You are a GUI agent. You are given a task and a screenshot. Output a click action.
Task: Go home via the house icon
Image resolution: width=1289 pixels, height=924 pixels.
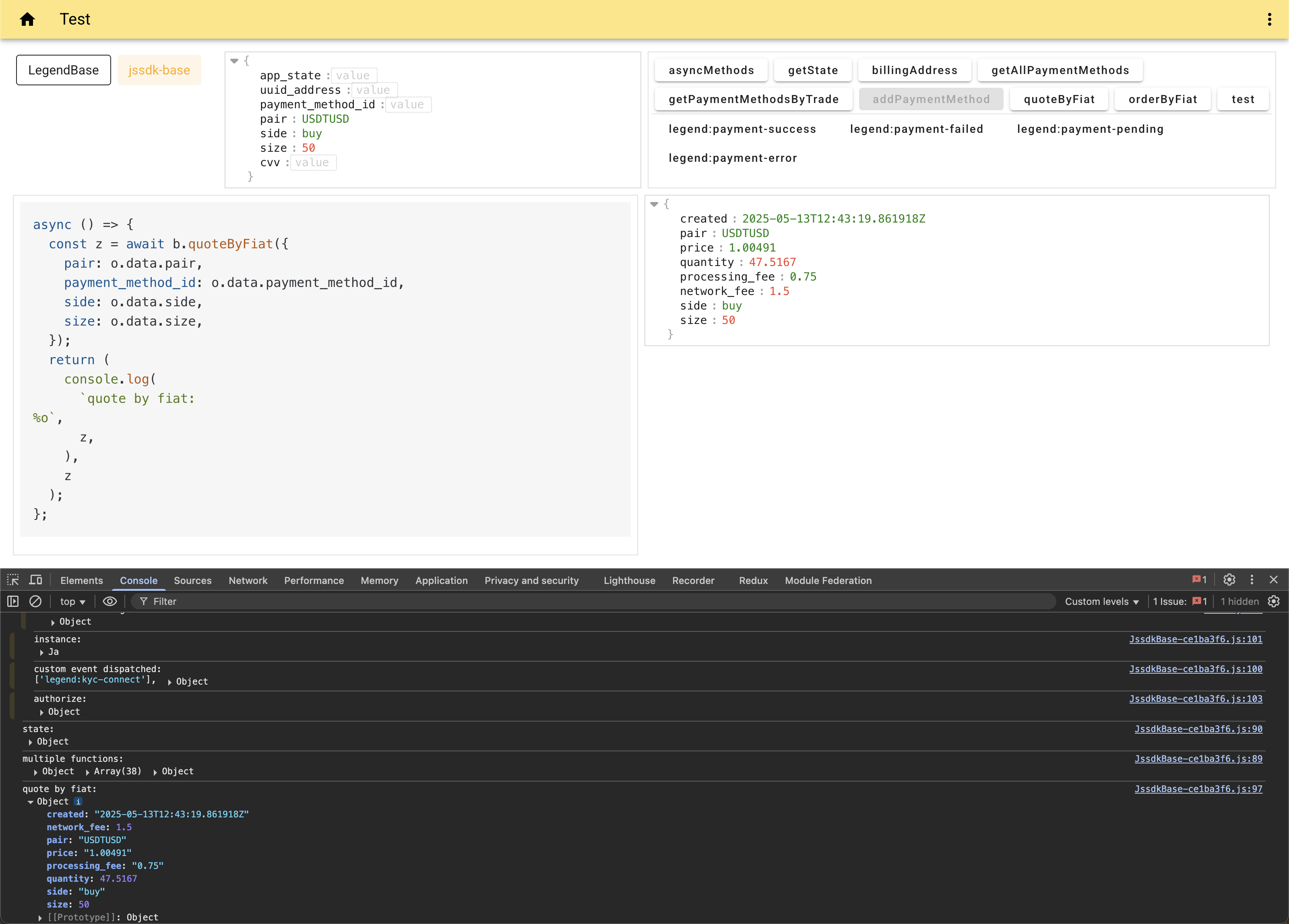coord(27,19)
